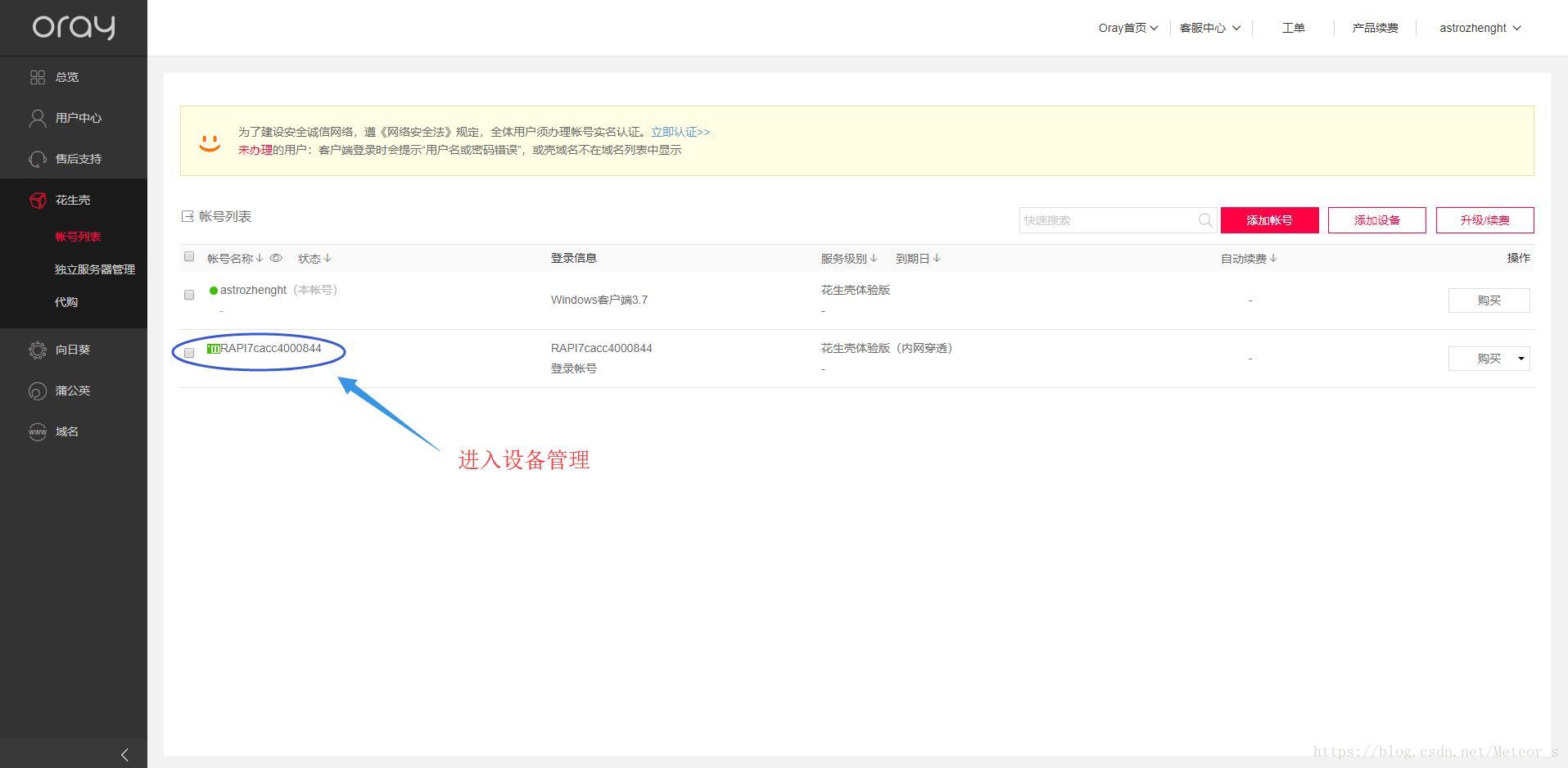Screen dimensions: 1568x768
Task: Click the Windows客户端3.7 login info text
Action: click(599, 300)
